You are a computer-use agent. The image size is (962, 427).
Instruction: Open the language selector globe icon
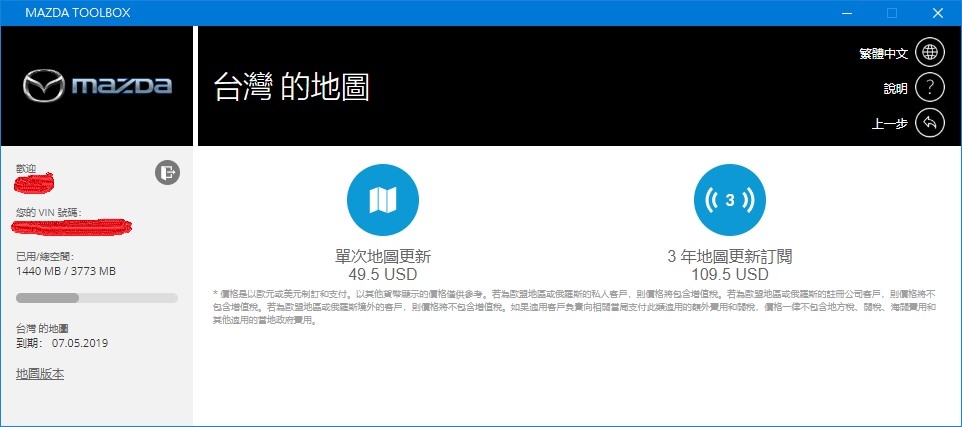click(x=929, y=53)
